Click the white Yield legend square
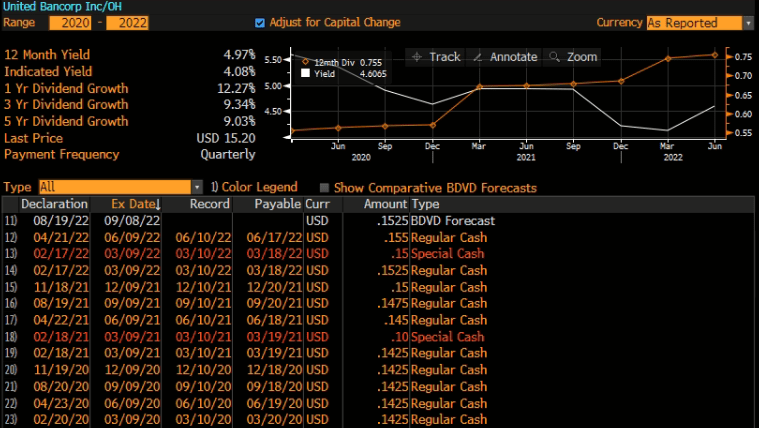759x428 pixels. pyautogui.click(x=305, y=72)
